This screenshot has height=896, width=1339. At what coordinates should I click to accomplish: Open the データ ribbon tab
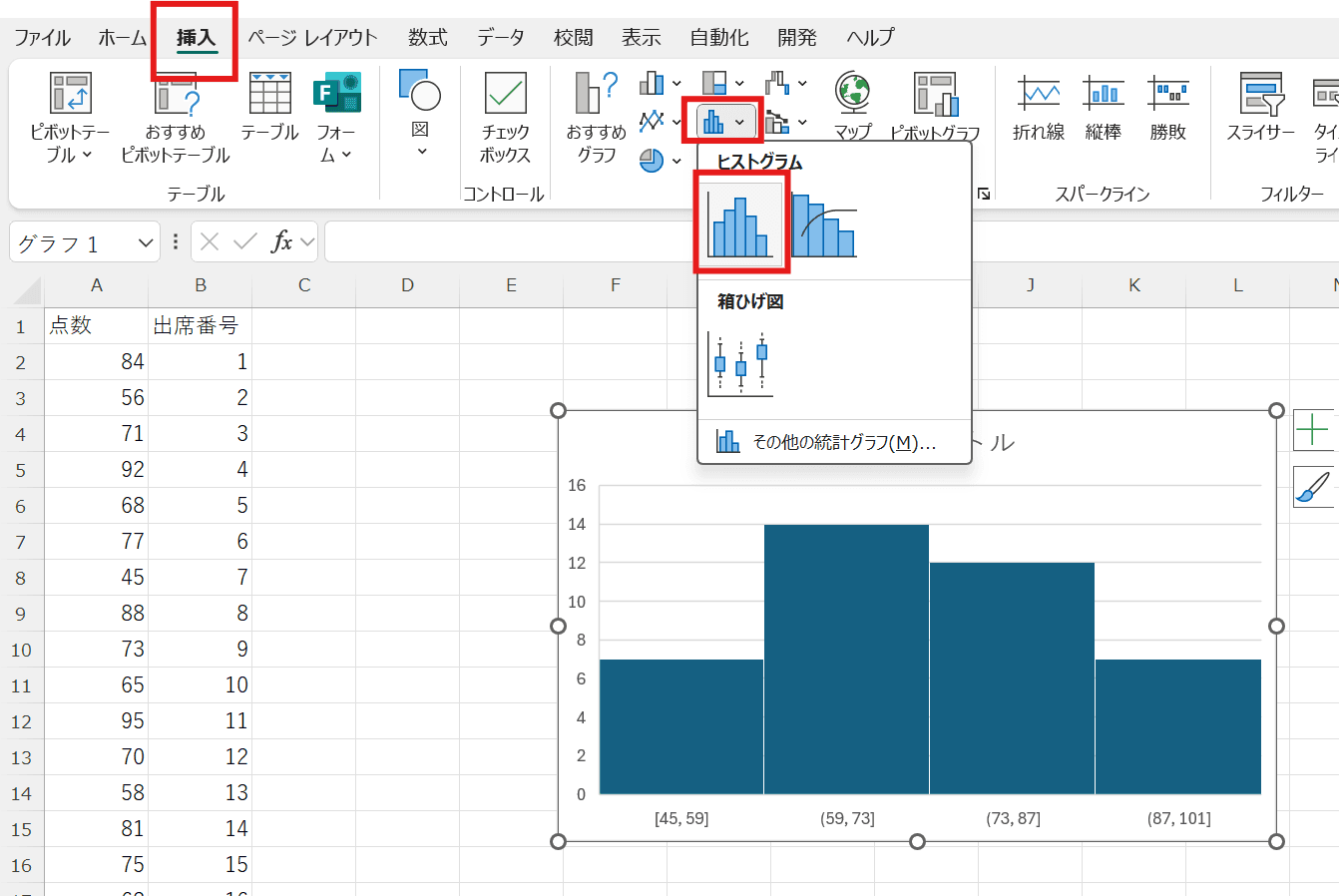[x=500, y=38]
